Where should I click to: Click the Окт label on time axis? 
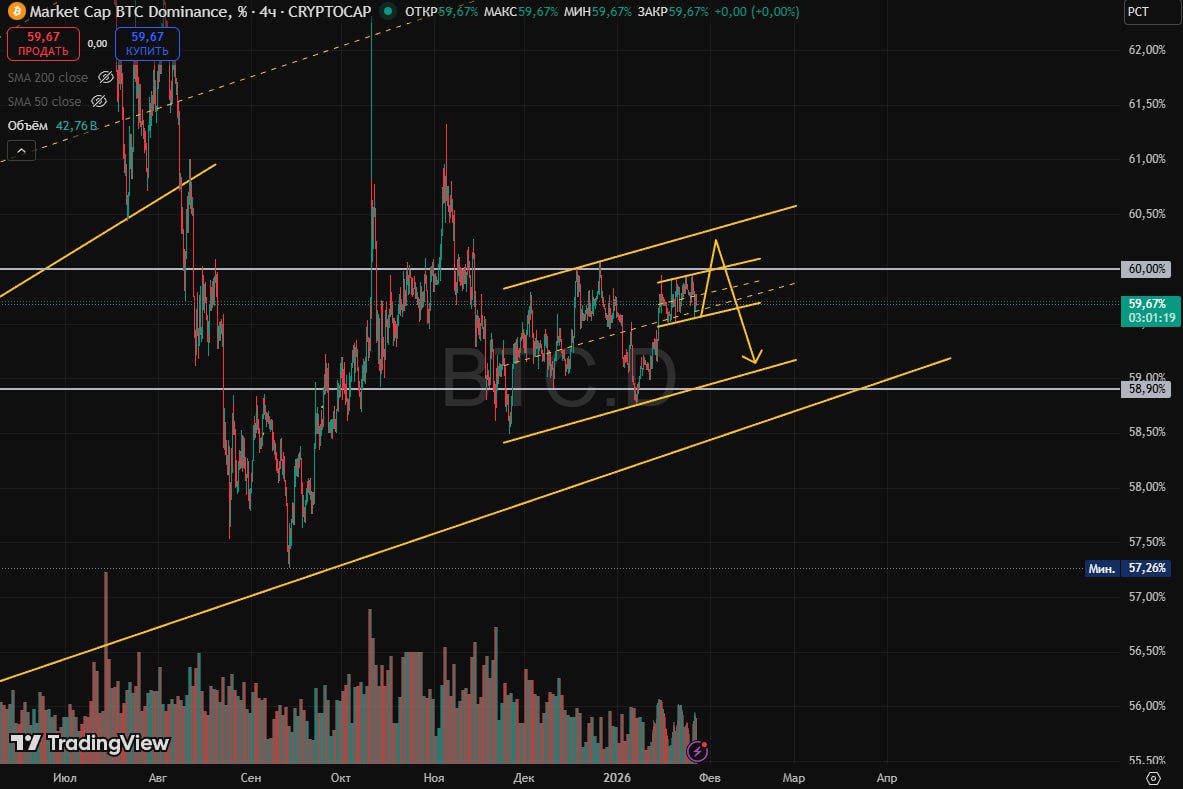click(340, 778)
